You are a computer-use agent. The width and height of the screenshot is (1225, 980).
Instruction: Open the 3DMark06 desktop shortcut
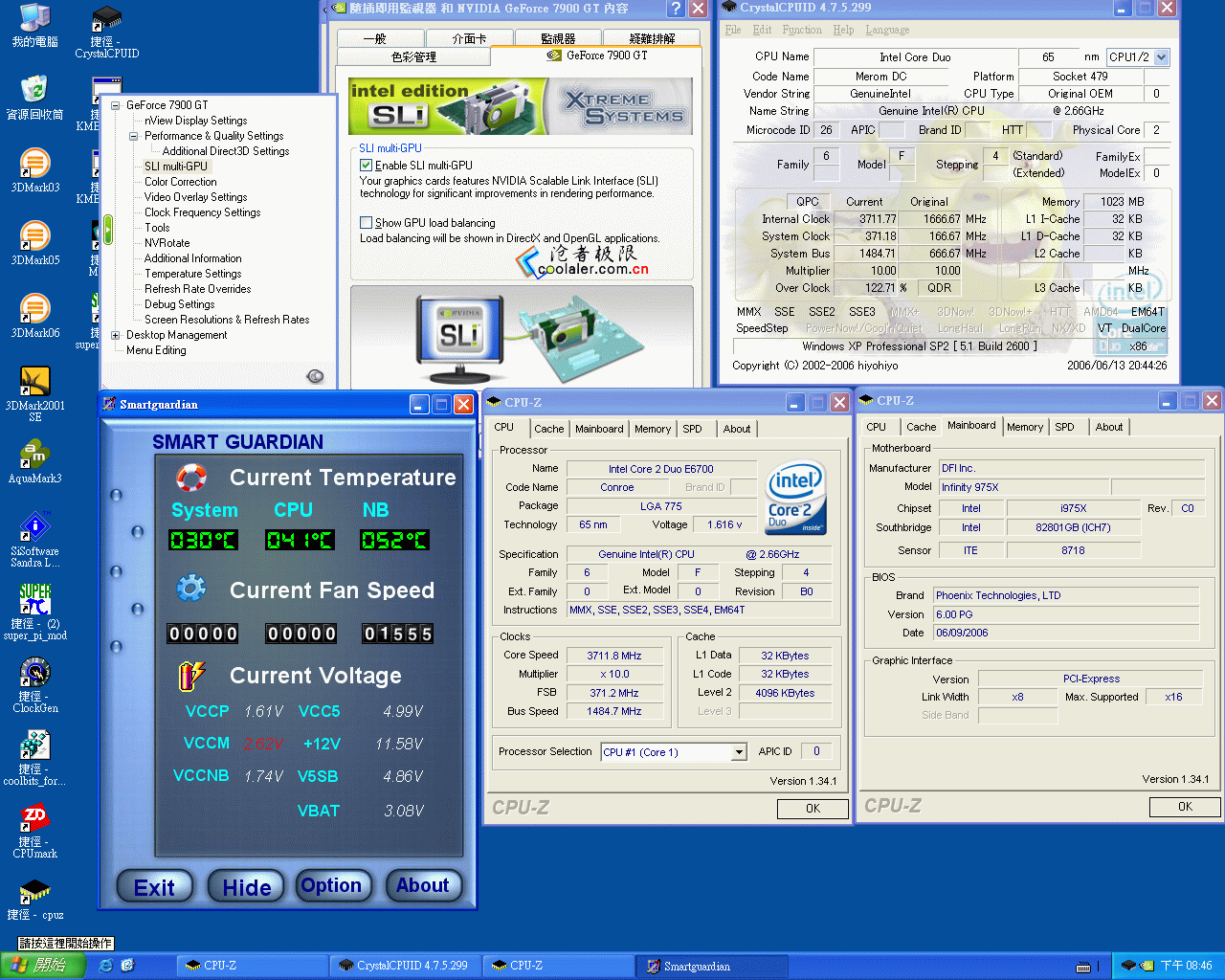[x=34, y=310]
